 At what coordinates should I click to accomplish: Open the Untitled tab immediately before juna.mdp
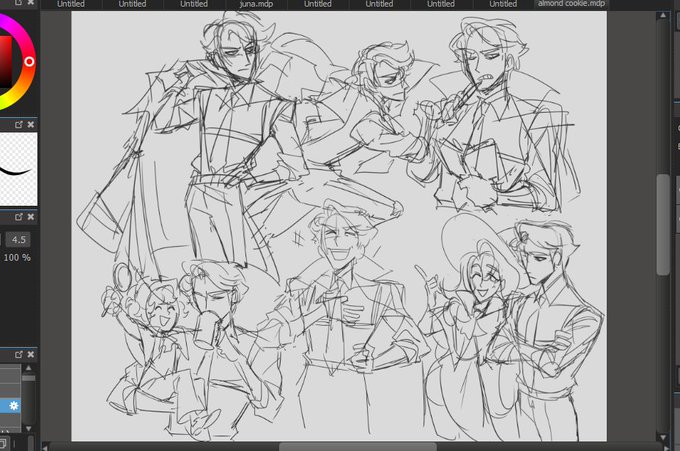tap(194, 4)
